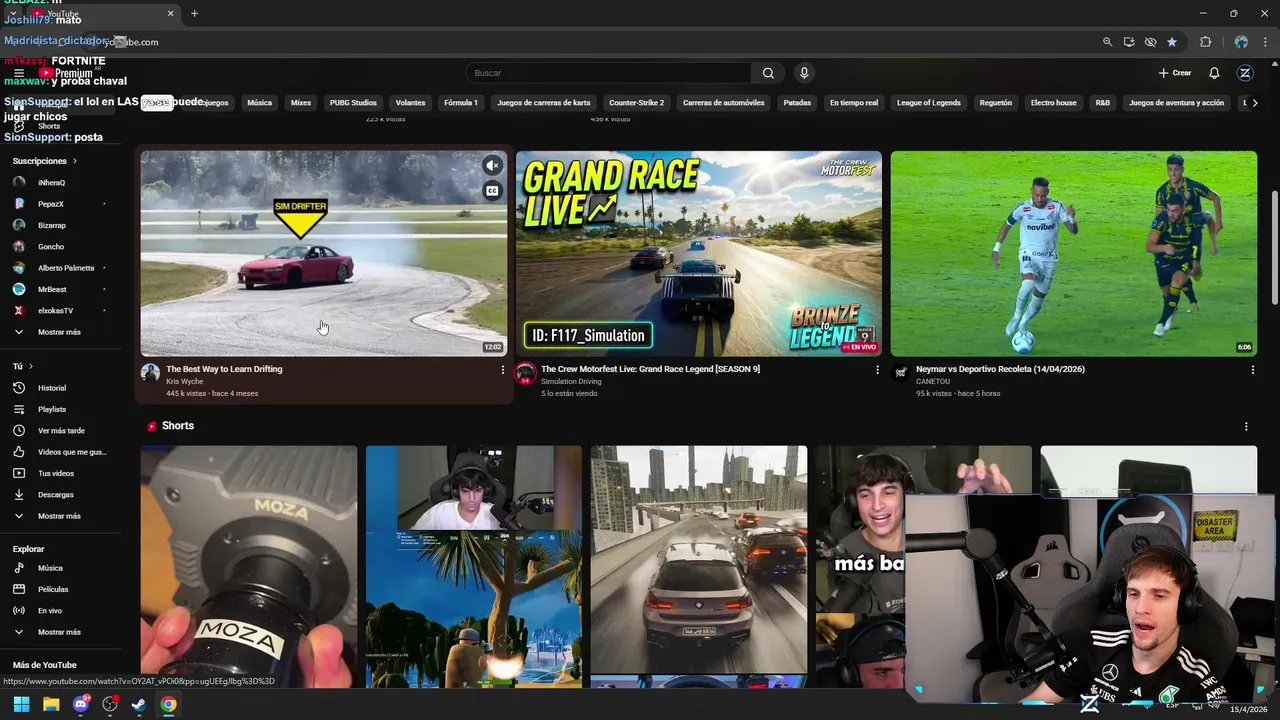Screen dimensions: 1280x720
Task: Select the Counter-Strike 2 chip
Action: point(636,103)
